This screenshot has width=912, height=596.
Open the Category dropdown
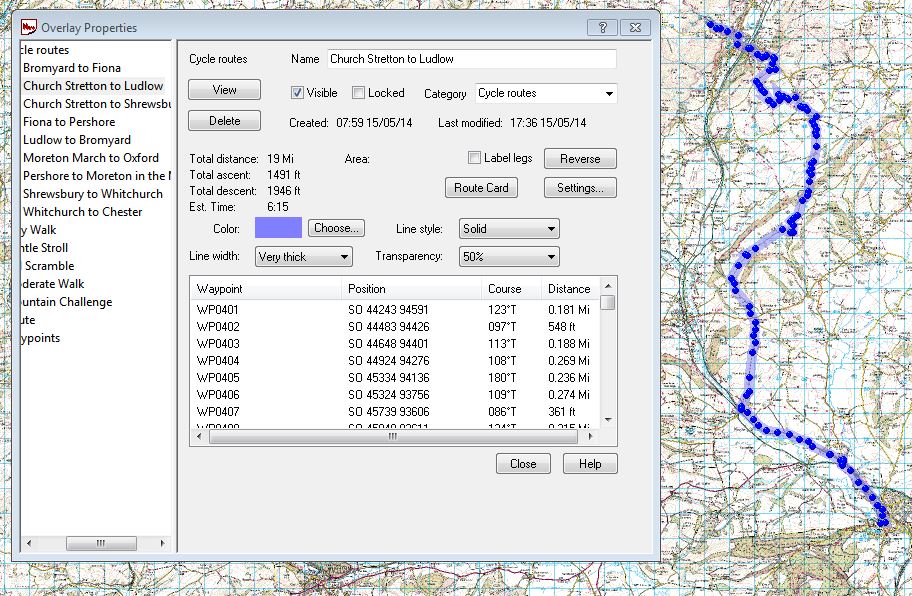coord(546,93)
